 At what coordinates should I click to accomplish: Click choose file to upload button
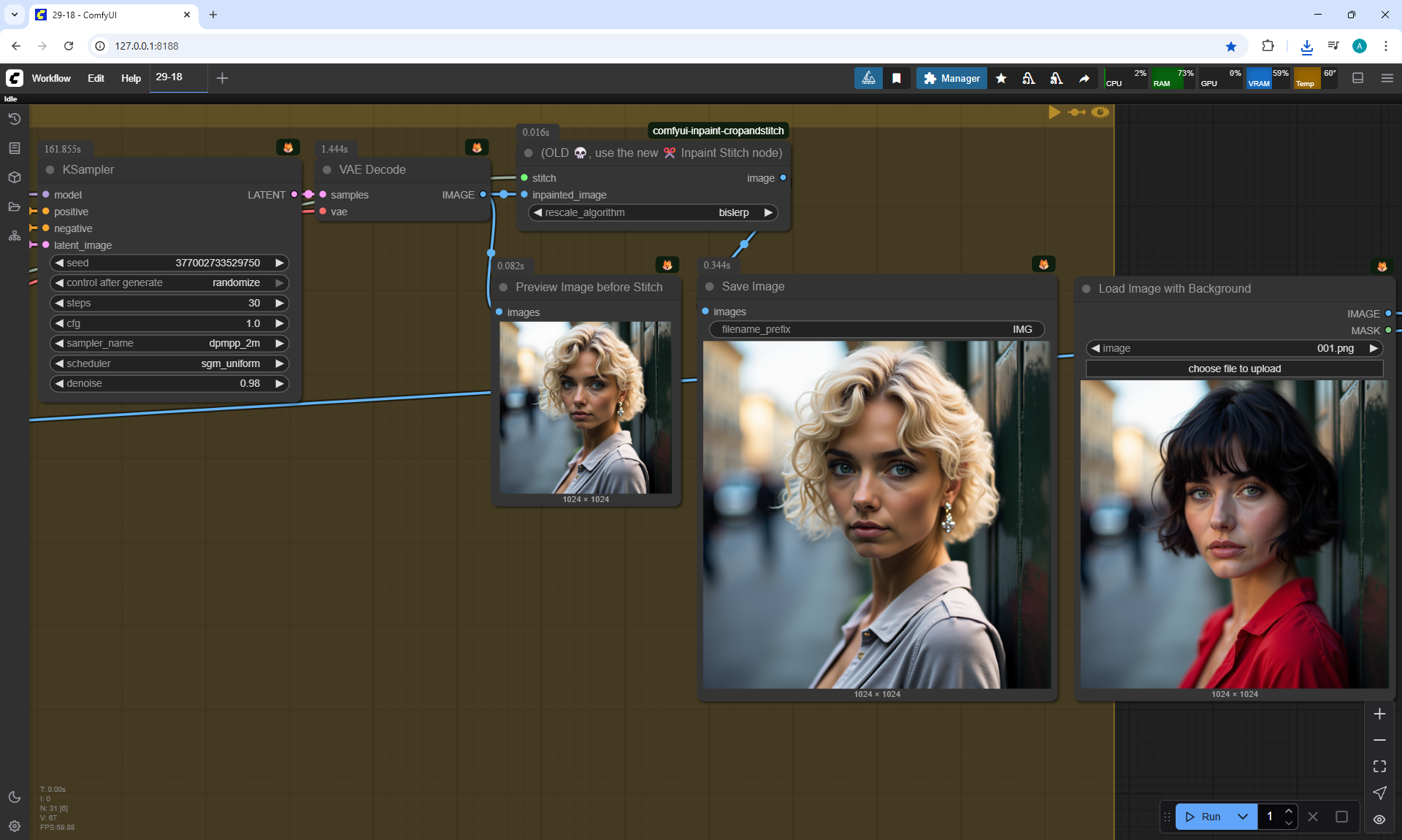(1234, 369)
